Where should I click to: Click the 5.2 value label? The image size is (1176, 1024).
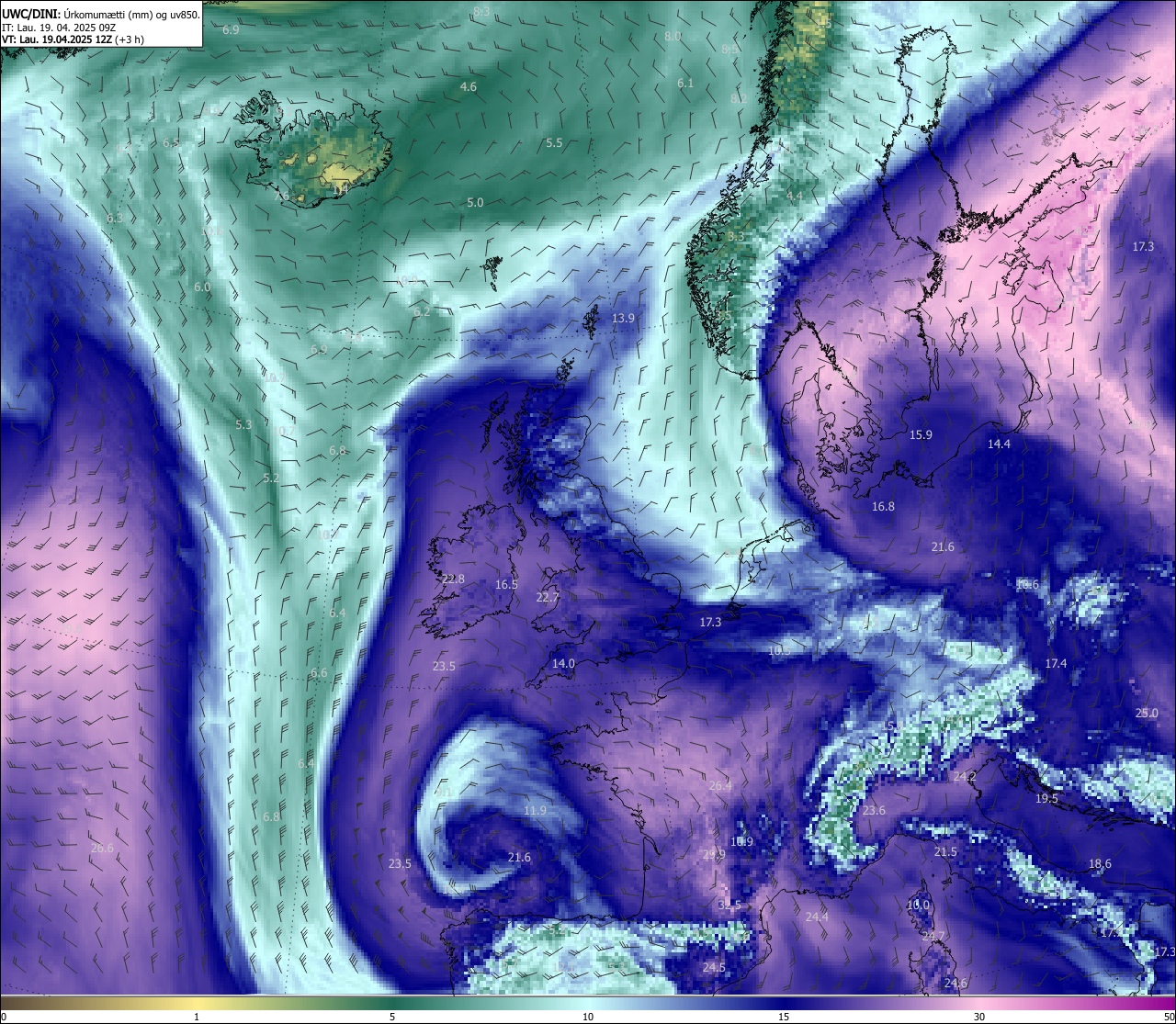pos(271,478)
